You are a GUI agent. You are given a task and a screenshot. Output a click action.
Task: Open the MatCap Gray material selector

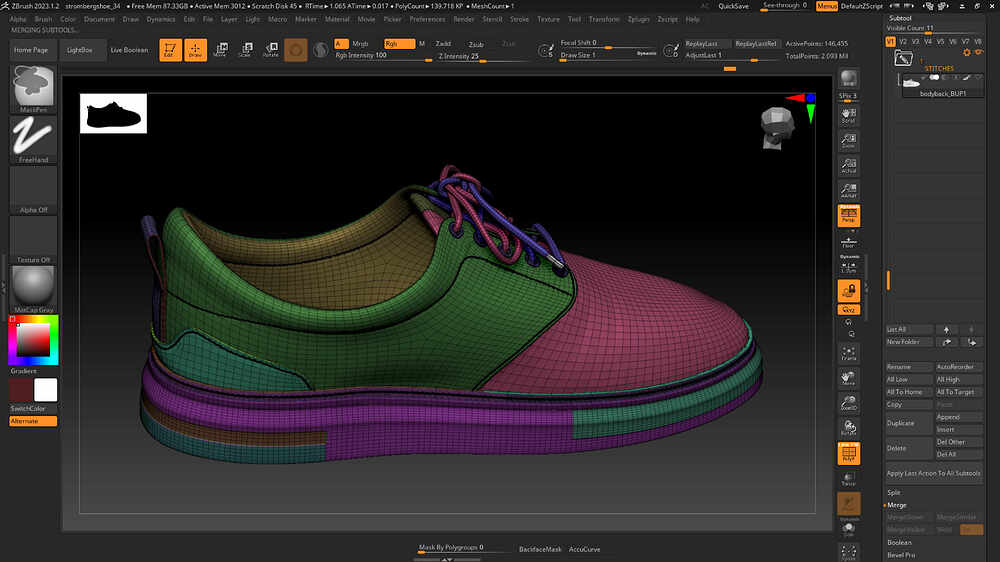click(33, 290)
